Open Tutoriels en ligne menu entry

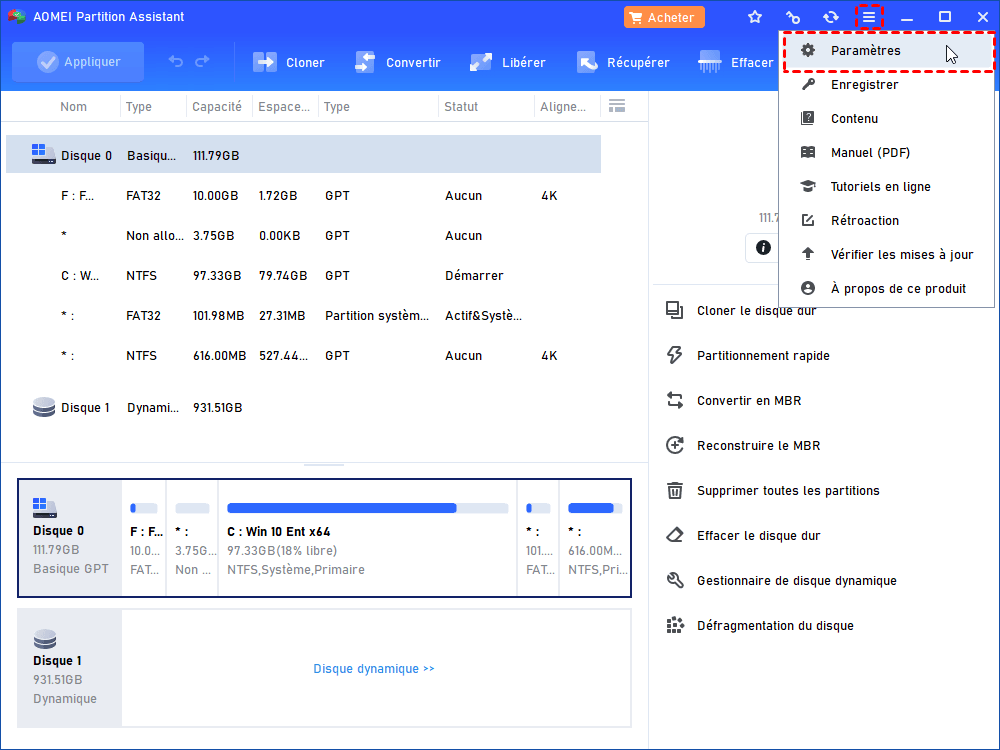coord(887,187)
